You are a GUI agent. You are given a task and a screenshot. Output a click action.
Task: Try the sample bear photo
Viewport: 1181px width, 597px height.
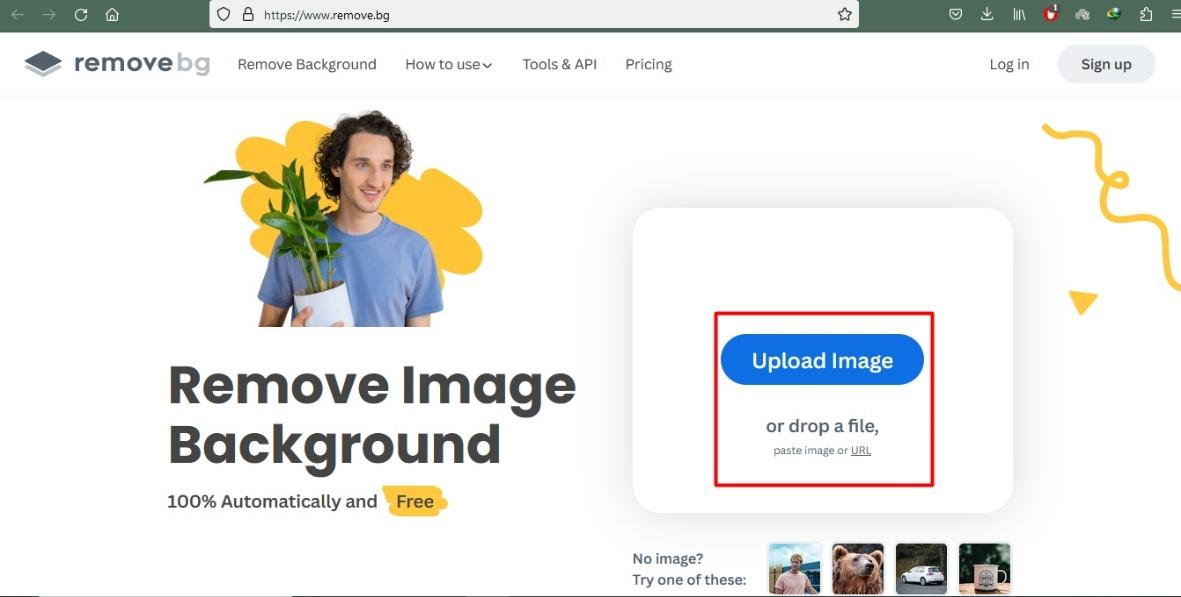858,568
